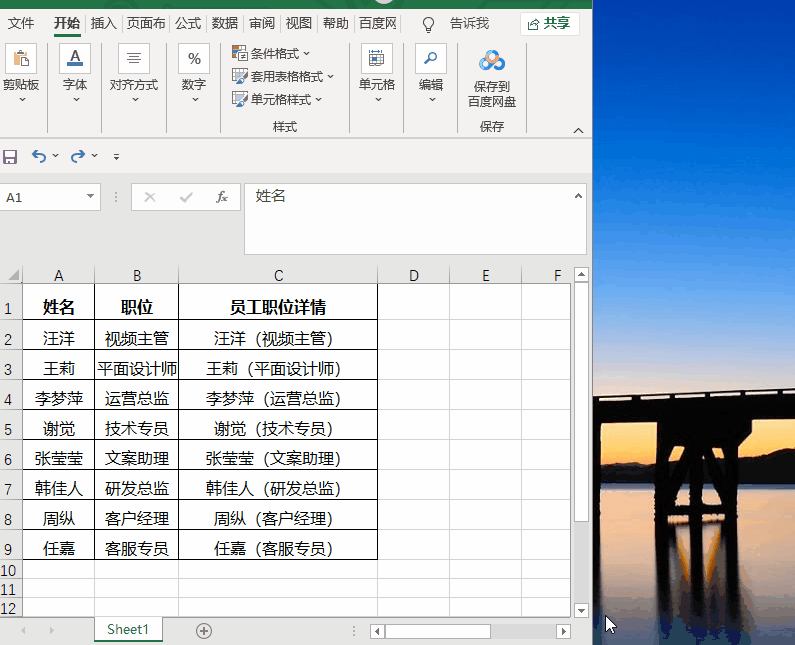Open Format as Table (套用表格格式) dropdown

tap(283, 76)
